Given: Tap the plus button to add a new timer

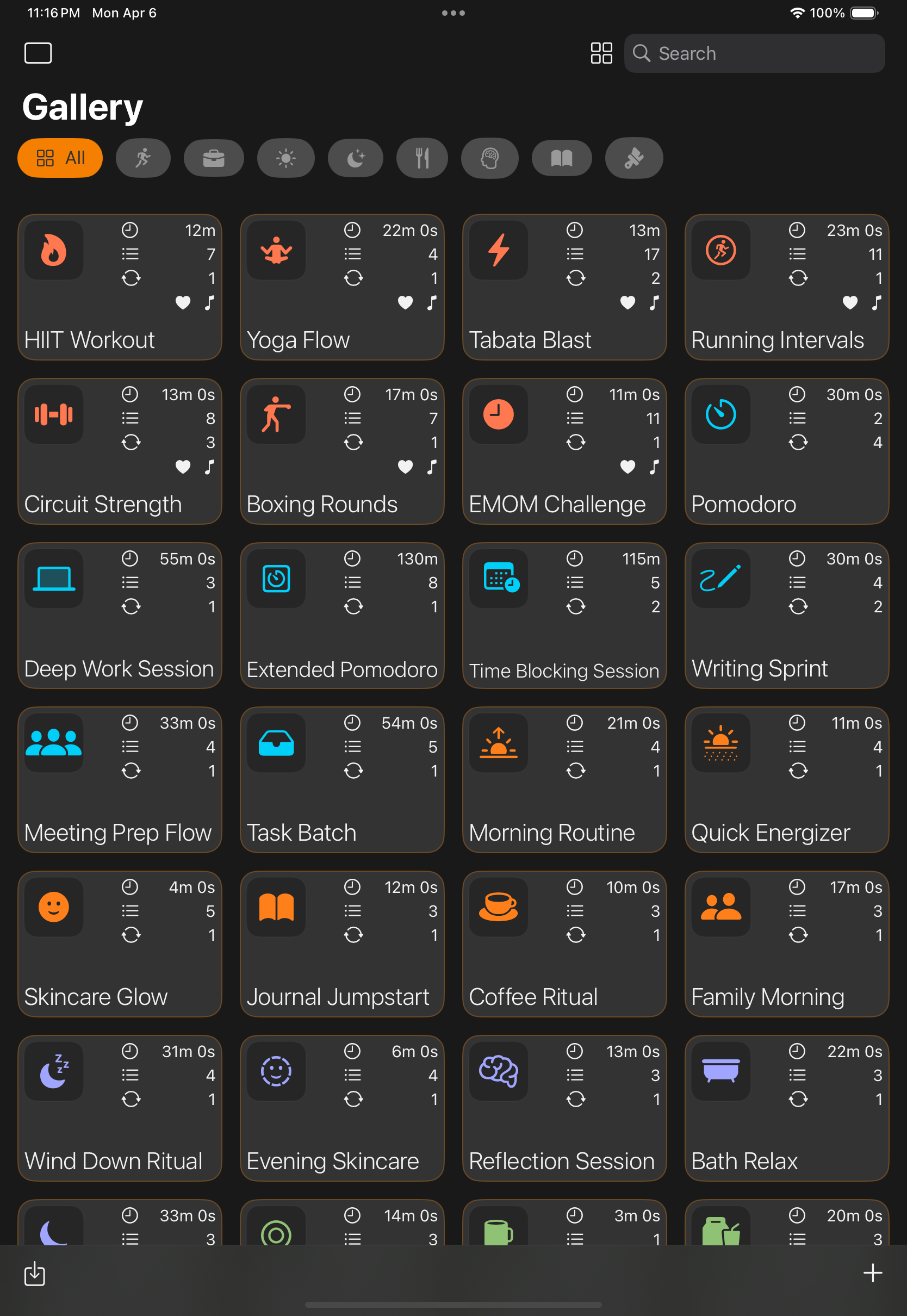Looking at the screenshot, I should [x=873, y=1274].
